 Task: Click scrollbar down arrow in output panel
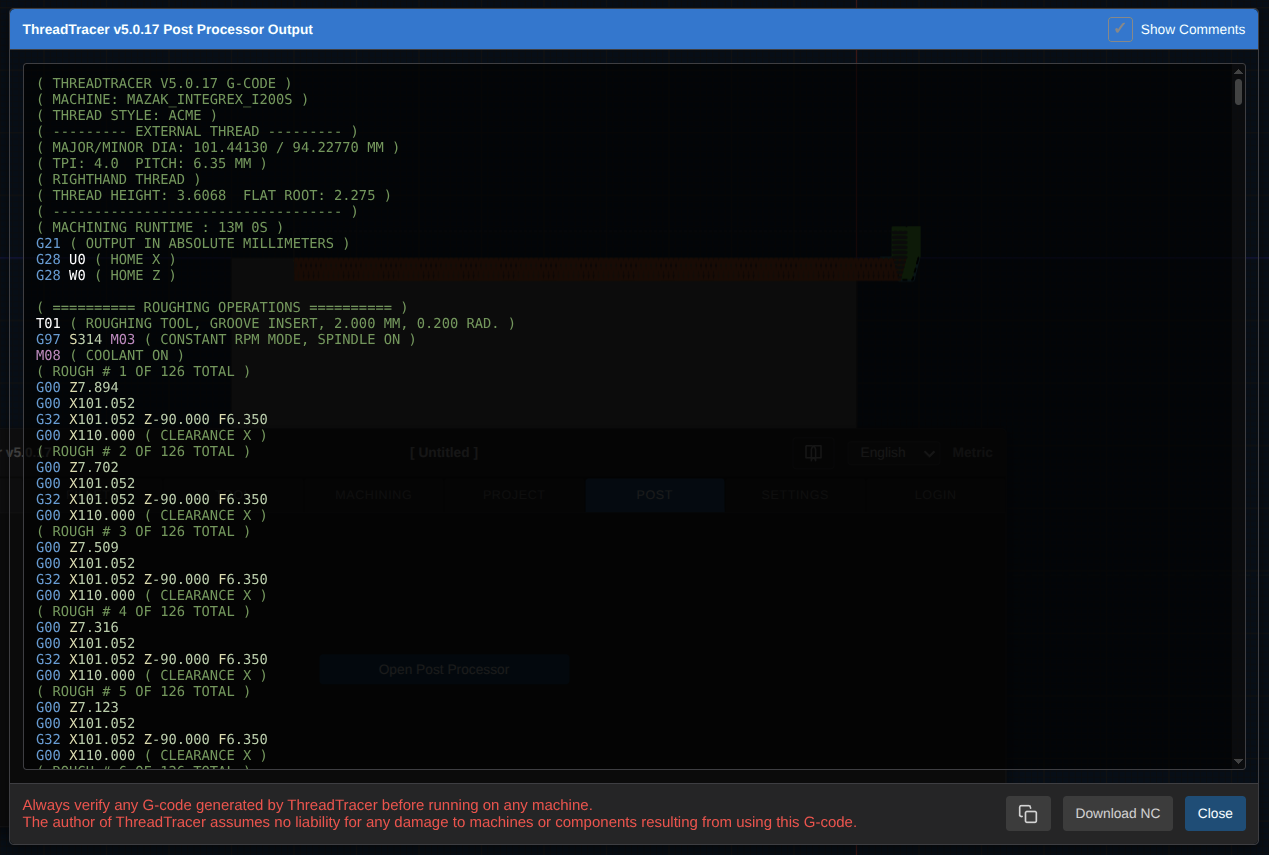[1239, 762]
